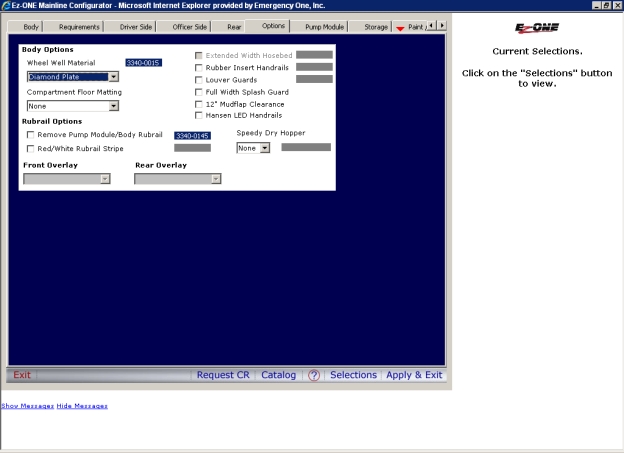
Task: Switch to the Requirements tab
Action: coord(74,27)
